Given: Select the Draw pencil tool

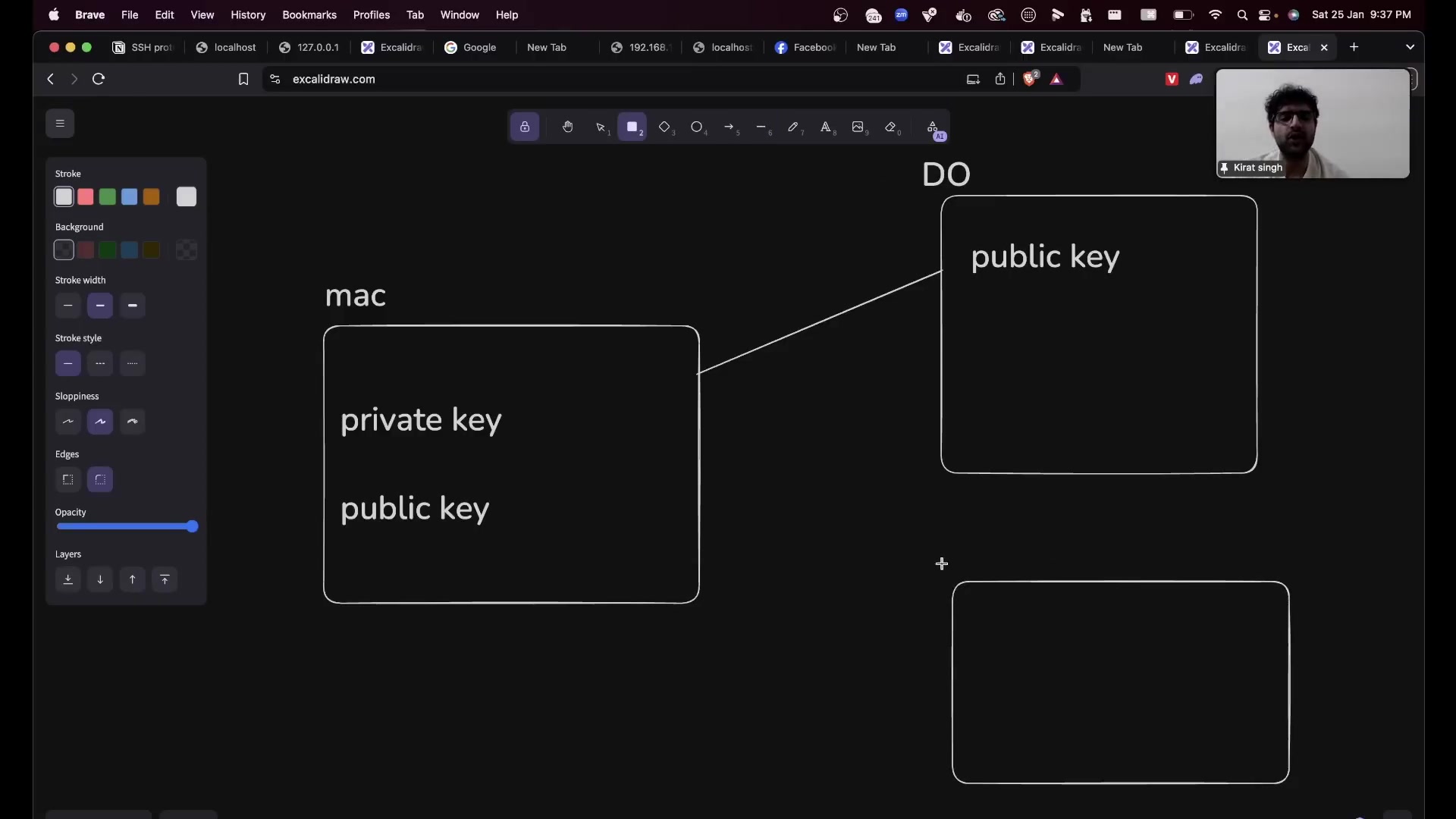Looking at the screenshot, I should [x=794, y=127].
